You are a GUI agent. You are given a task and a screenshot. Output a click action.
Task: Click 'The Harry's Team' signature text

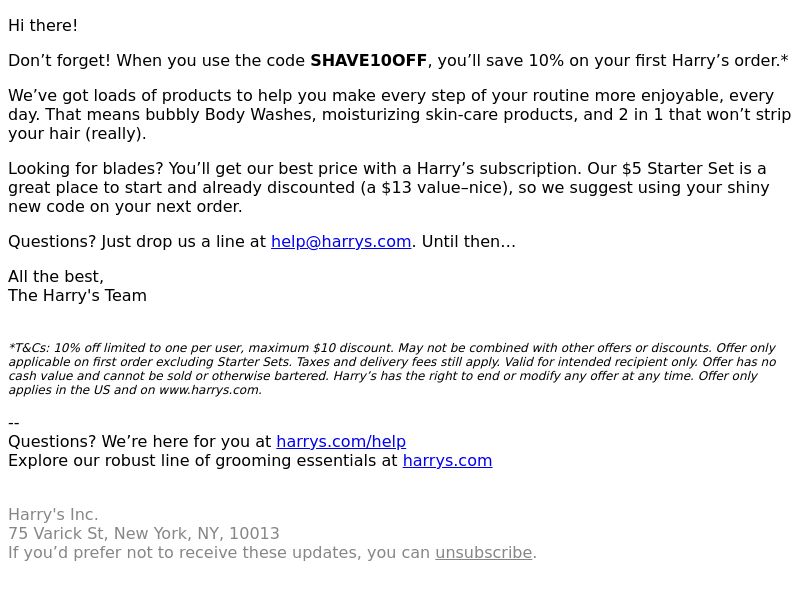(78, 296)
